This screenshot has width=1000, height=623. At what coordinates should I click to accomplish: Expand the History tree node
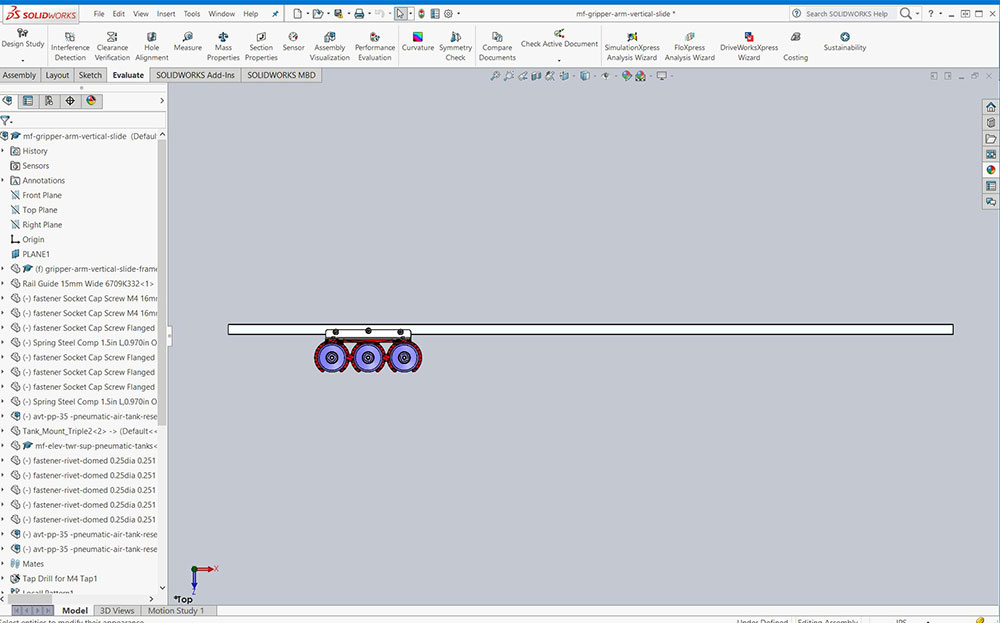3,151
